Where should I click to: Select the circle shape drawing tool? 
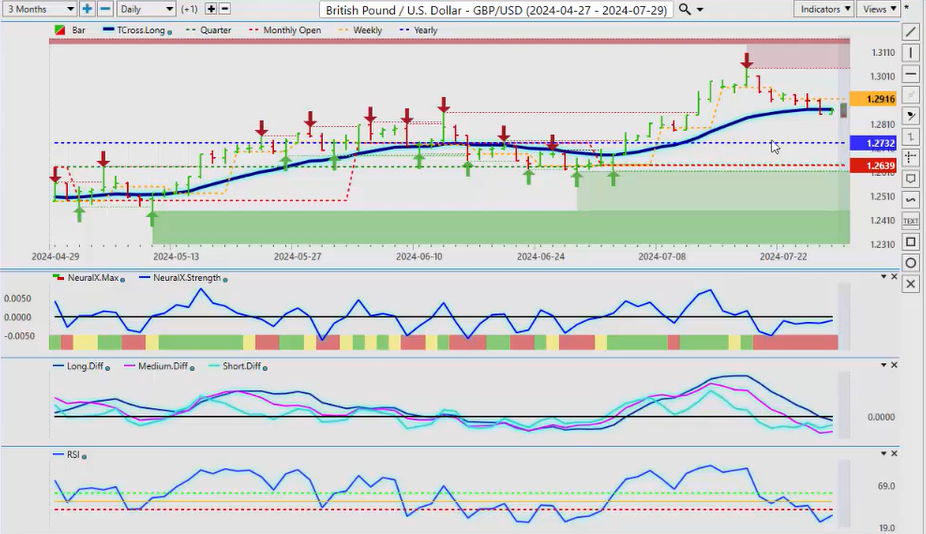(910, 263)
